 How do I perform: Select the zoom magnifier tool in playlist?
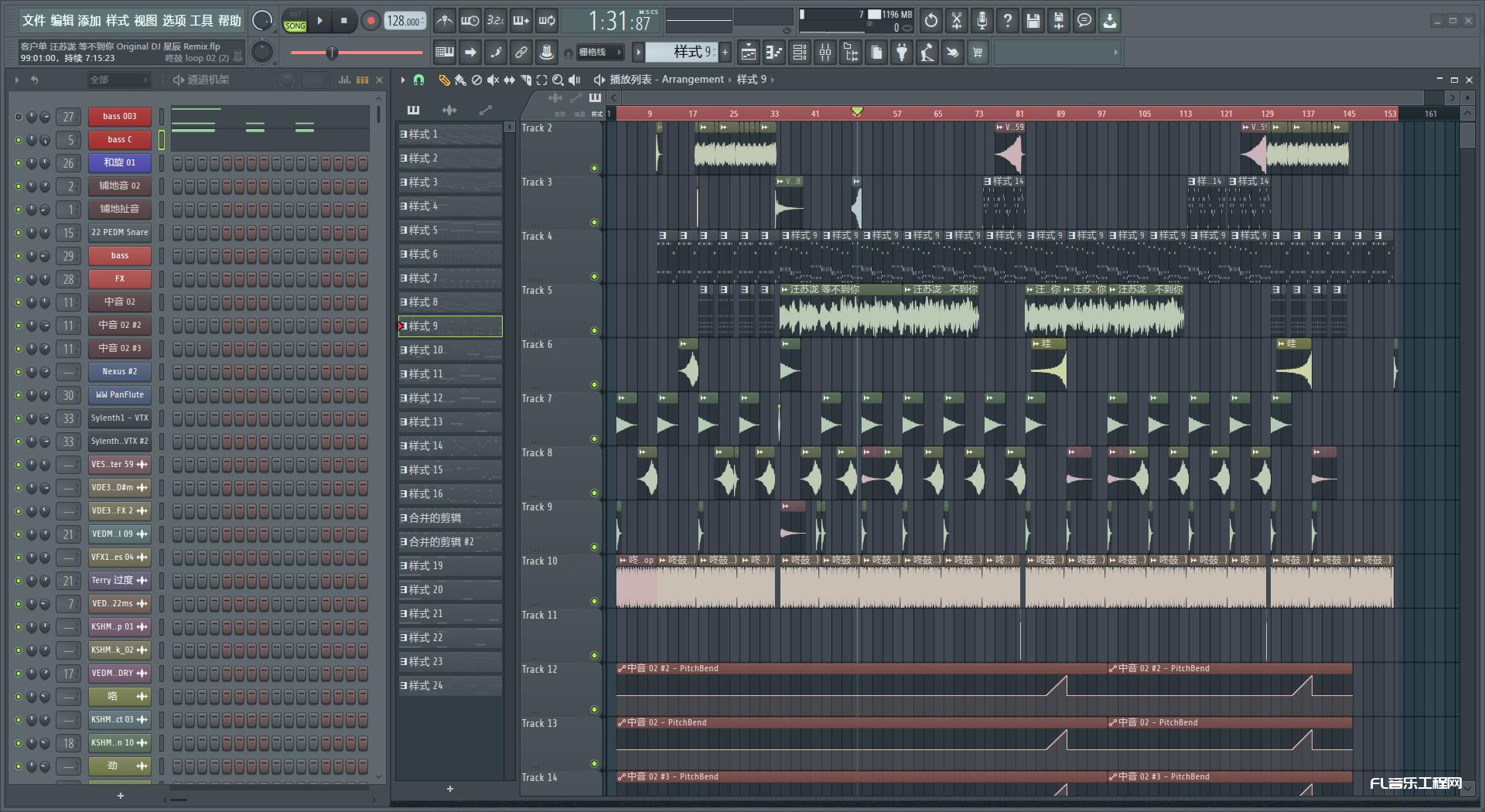click(x=558, y=80)
